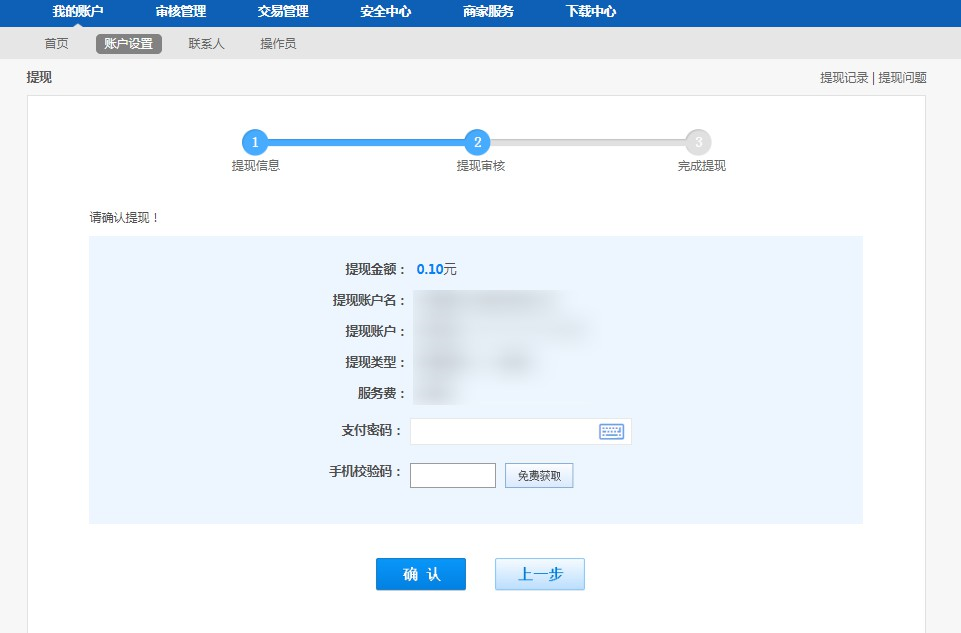Click step 2 circle 提现审核
Viewport: 961px width, 633px height.
(x=478, y=142)
